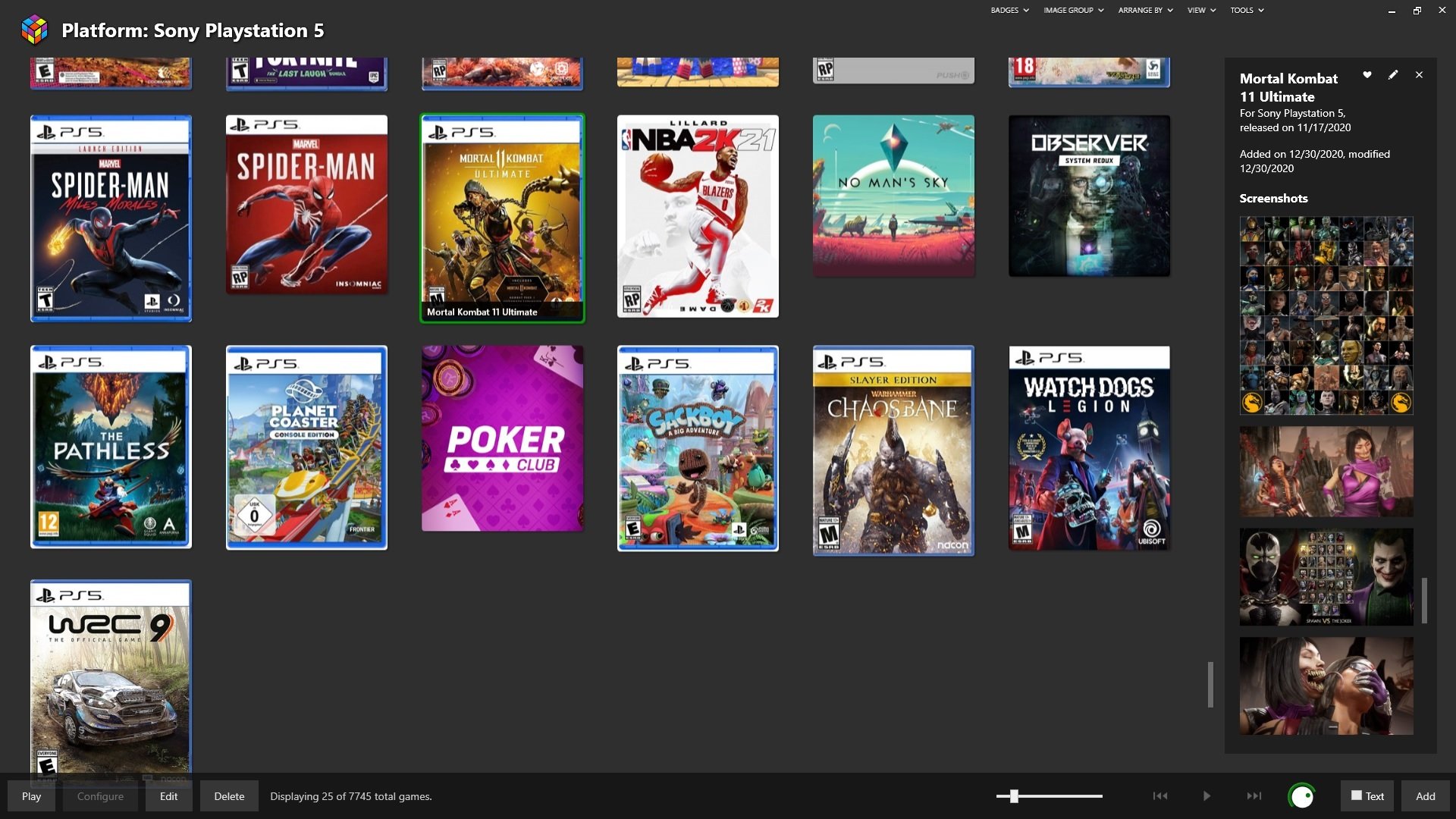Click the Edit button in bottom bar
Image resolution: width=1456 pixels, height=819 pixels.
(168, 796)
